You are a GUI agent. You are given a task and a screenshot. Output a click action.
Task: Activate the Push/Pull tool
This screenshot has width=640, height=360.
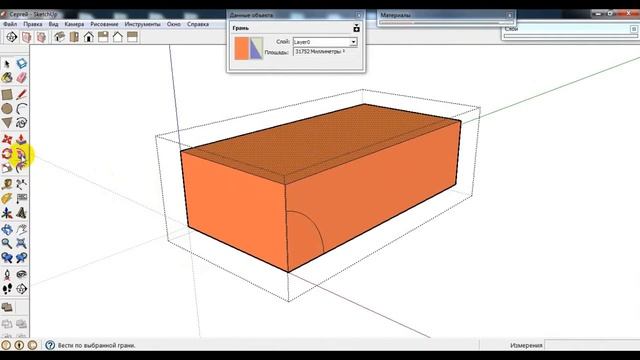click(22, 139)
